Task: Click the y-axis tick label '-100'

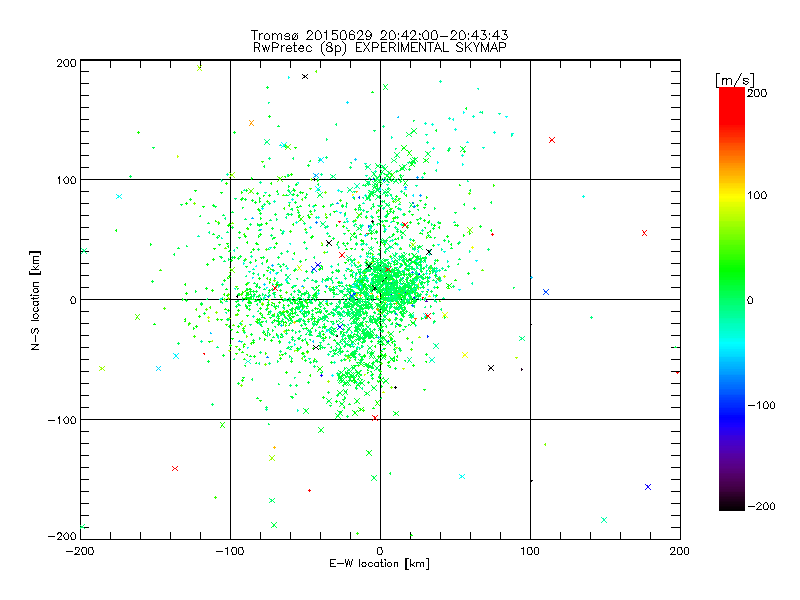Action: [62, 420]
